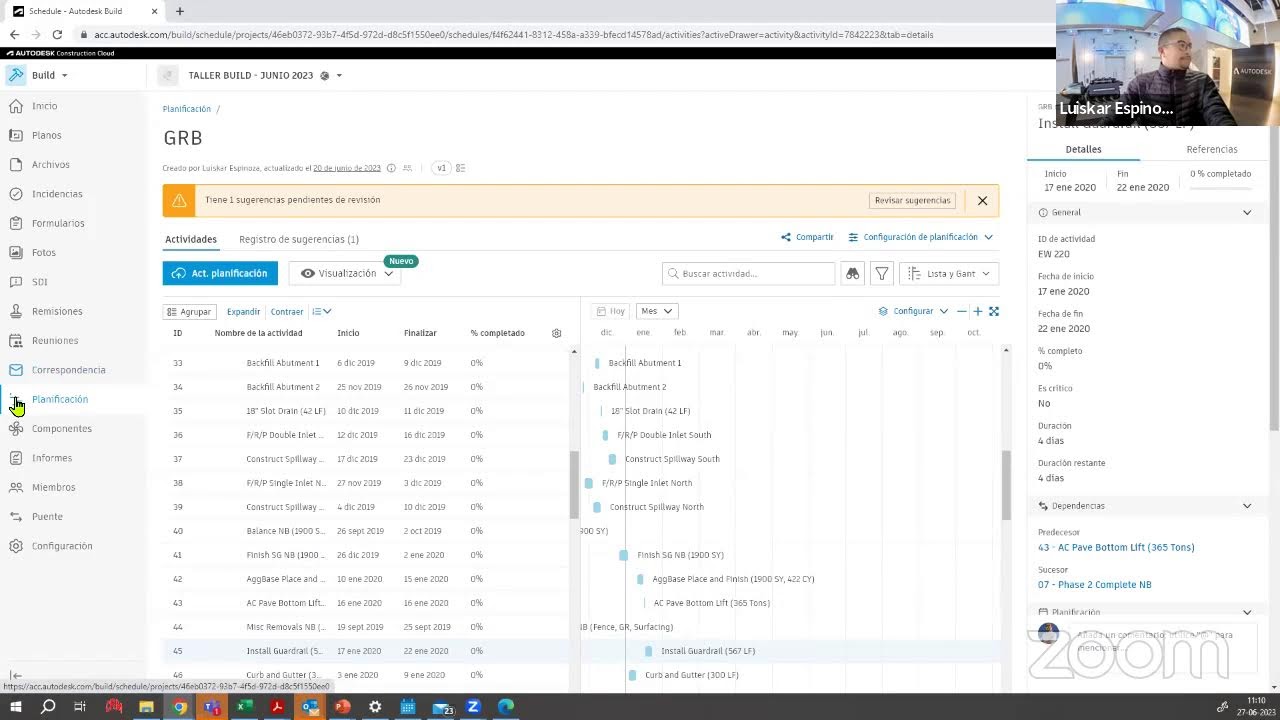
Task: Click info icon next to update date
Action: click(x=391, y=168)
